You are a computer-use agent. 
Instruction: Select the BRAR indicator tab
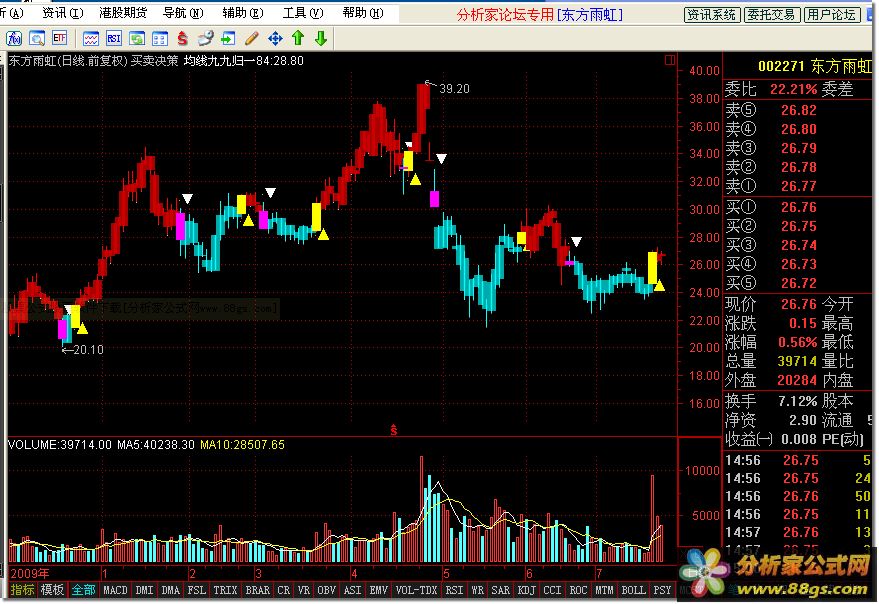257,590
